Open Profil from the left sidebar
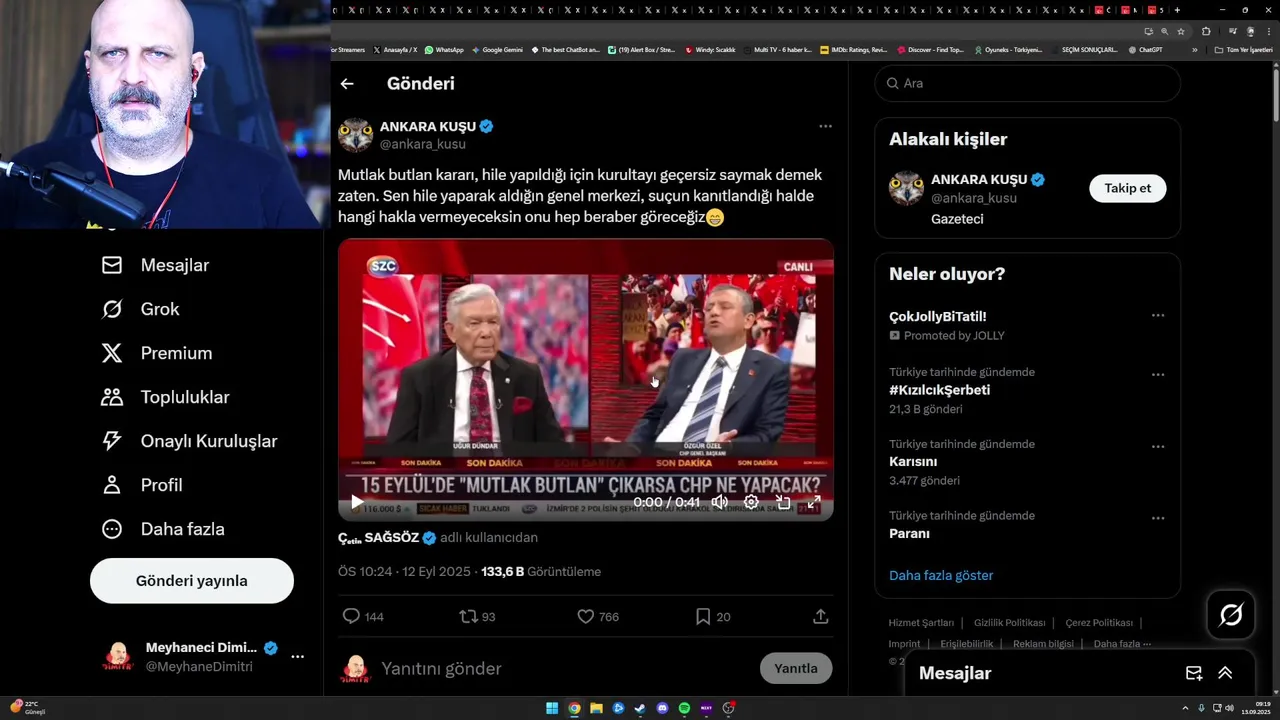Image resolution: width=1280 pixels, height=720 pixels. click(x=142, y=485)
